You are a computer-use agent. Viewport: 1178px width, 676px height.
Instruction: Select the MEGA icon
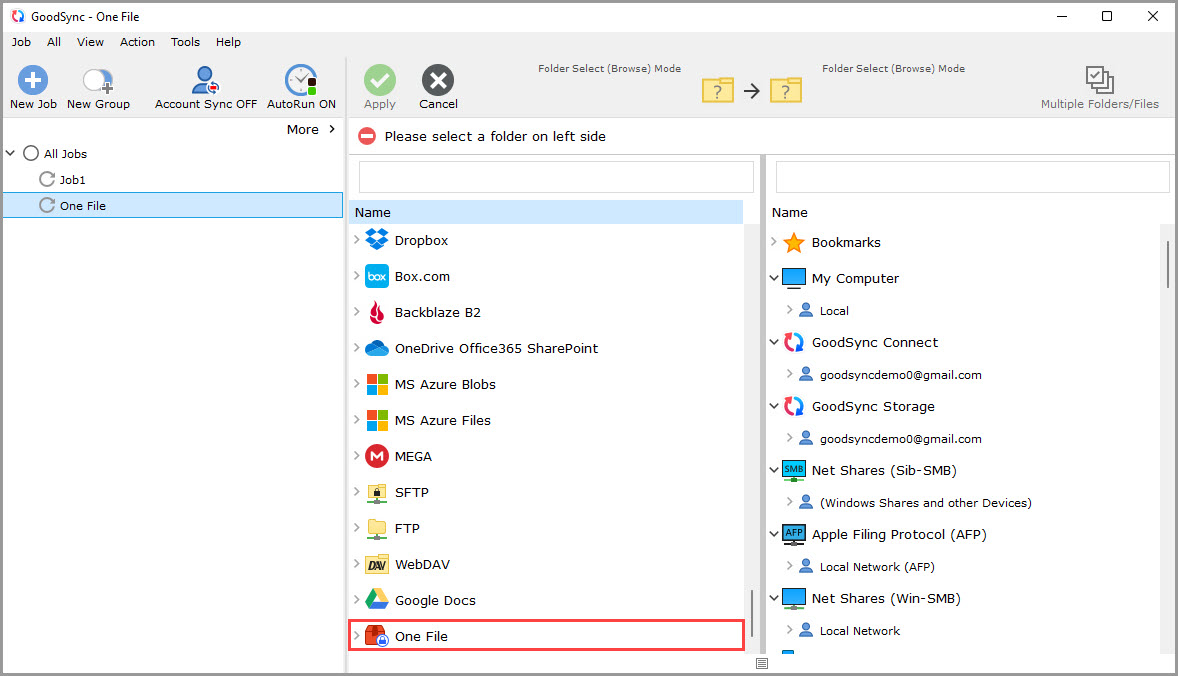376,457
